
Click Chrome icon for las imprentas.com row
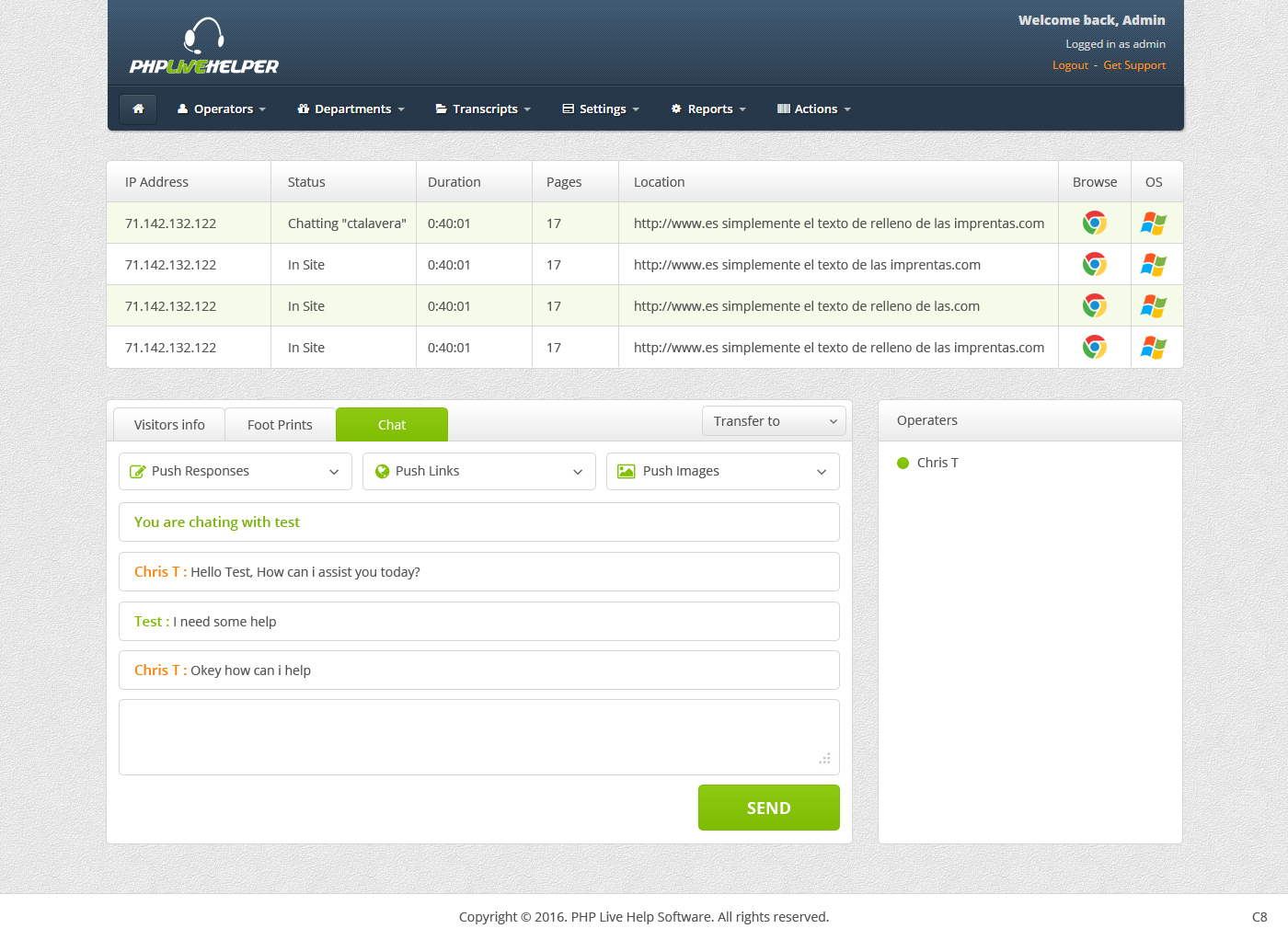(x=1094, y=264)
